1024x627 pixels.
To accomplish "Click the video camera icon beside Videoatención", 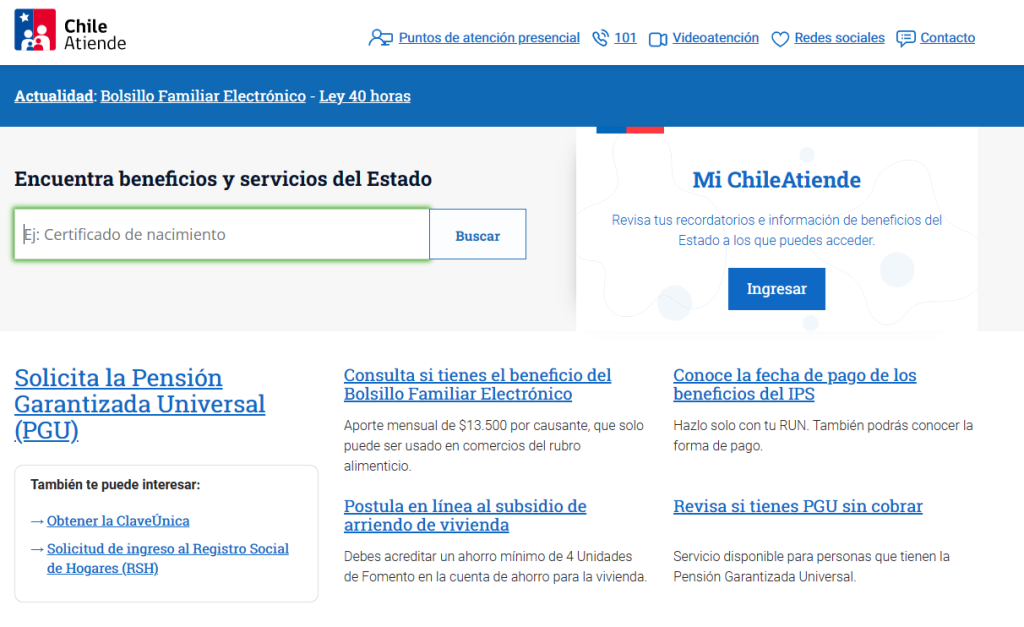I will pyautogui.click(x=658, y=39).
